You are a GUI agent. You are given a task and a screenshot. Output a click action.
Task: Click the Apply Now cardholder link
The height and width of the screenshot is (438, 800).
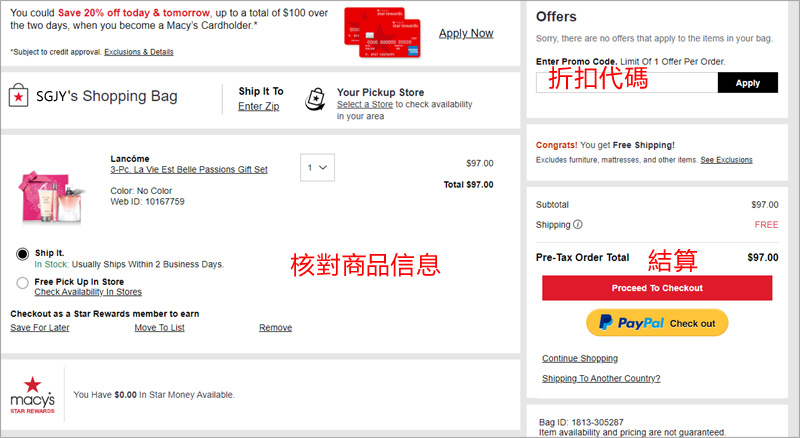tap(466, 33)
